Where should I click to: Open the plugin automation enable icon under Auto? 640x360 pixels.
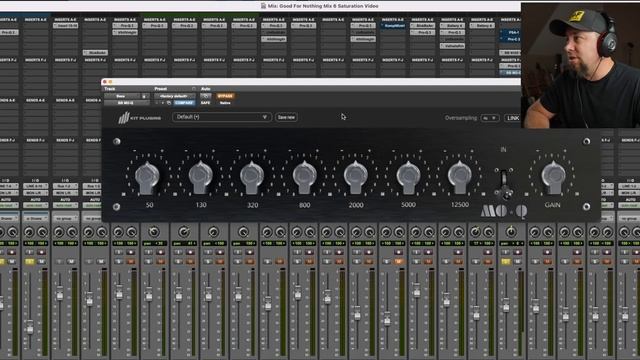click(x=205, y=96)
